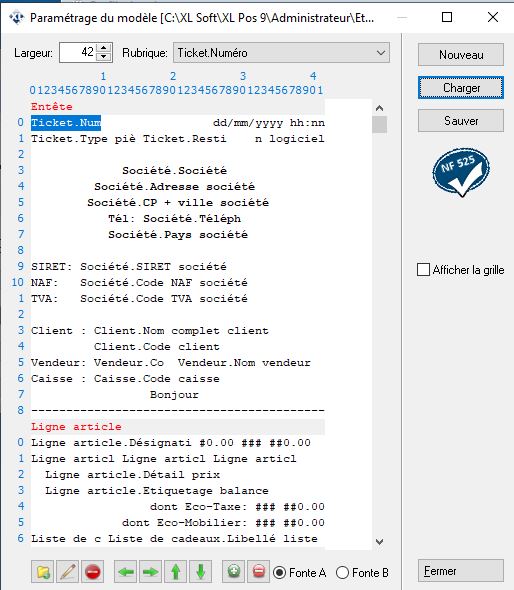Screen dimensions: 514x590
Task: Enable the Afficher la grille checkbox
Action: [x=423, y=270]
